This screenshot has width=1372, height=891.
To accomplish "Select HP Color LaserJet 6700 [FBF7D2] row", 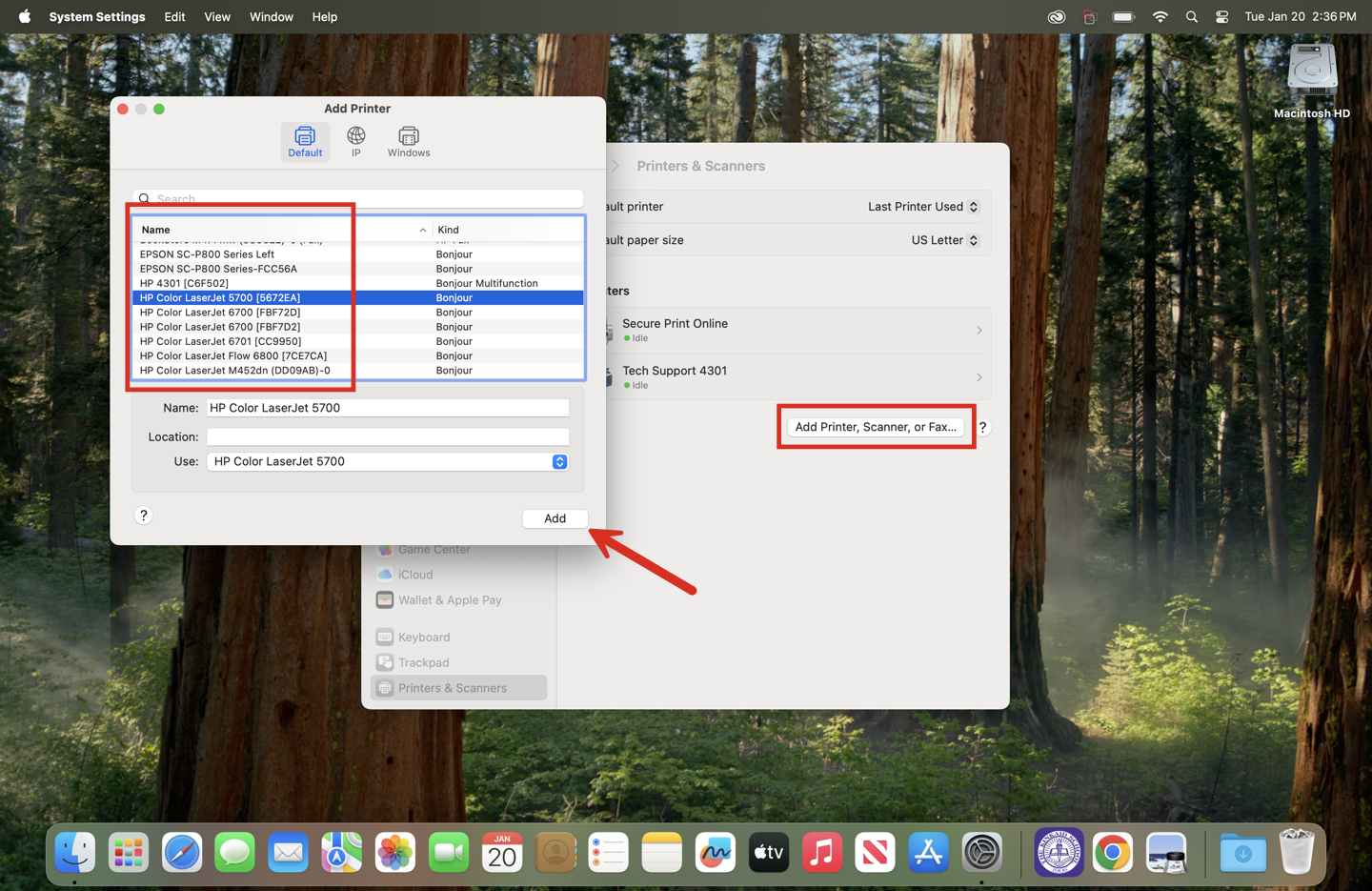I will (x=358, y=327).
